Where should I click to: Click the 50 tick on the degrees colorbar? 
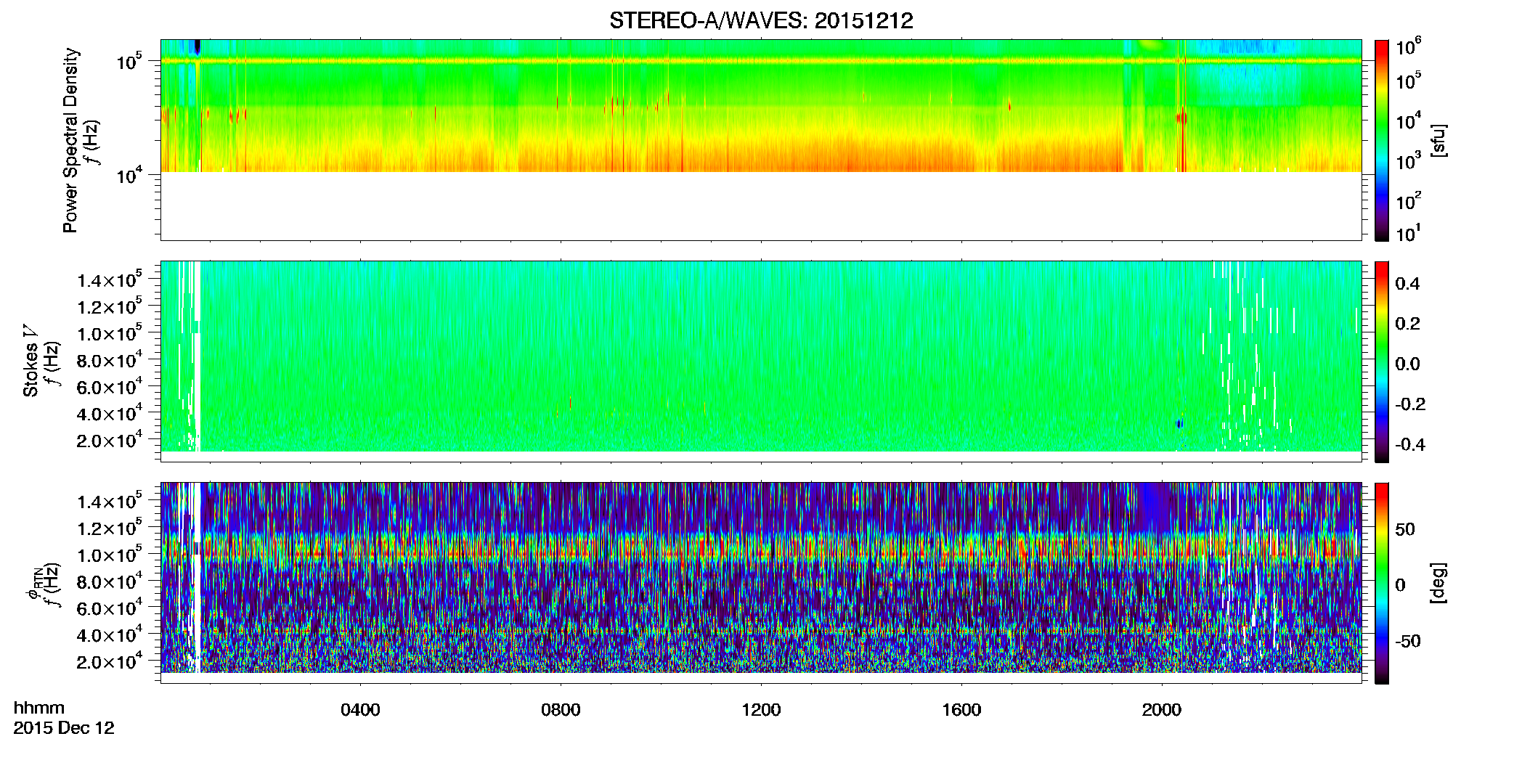pos(1405,529)
